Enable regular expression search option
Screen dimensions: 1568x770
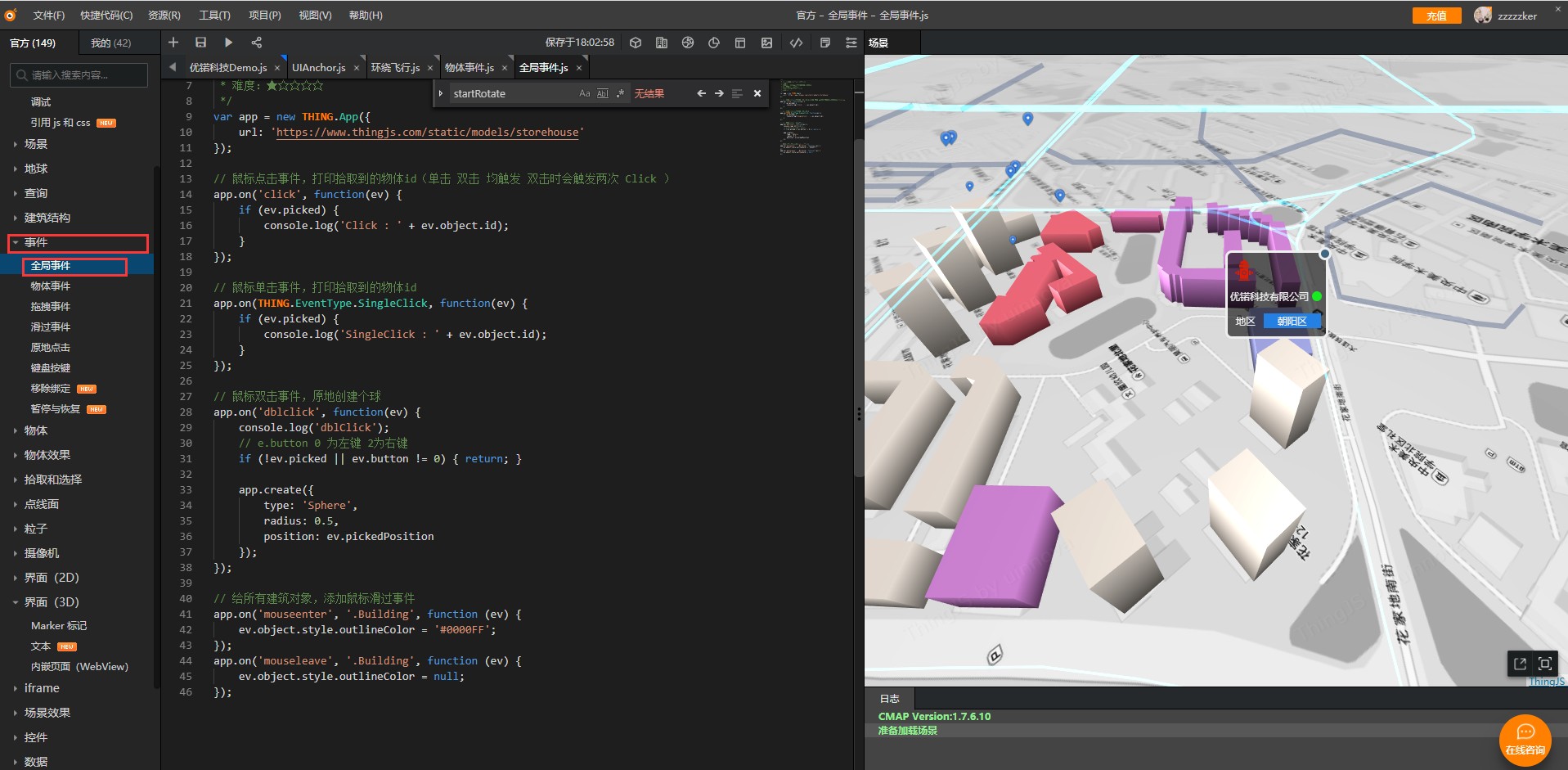coord(620,94)
